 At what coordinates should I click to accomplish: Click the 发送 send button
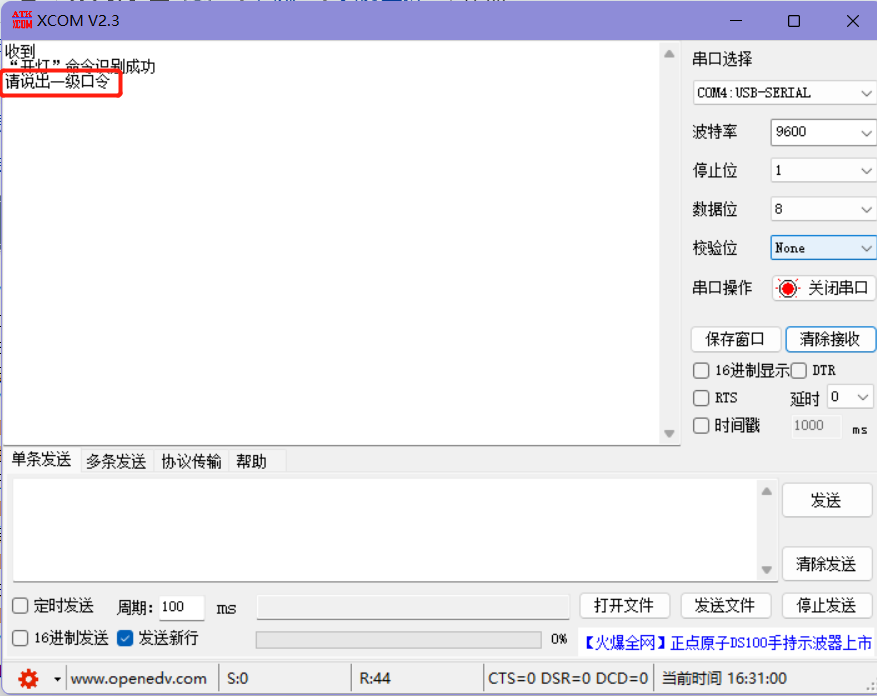pyautogui.click(x=826, y=500)
